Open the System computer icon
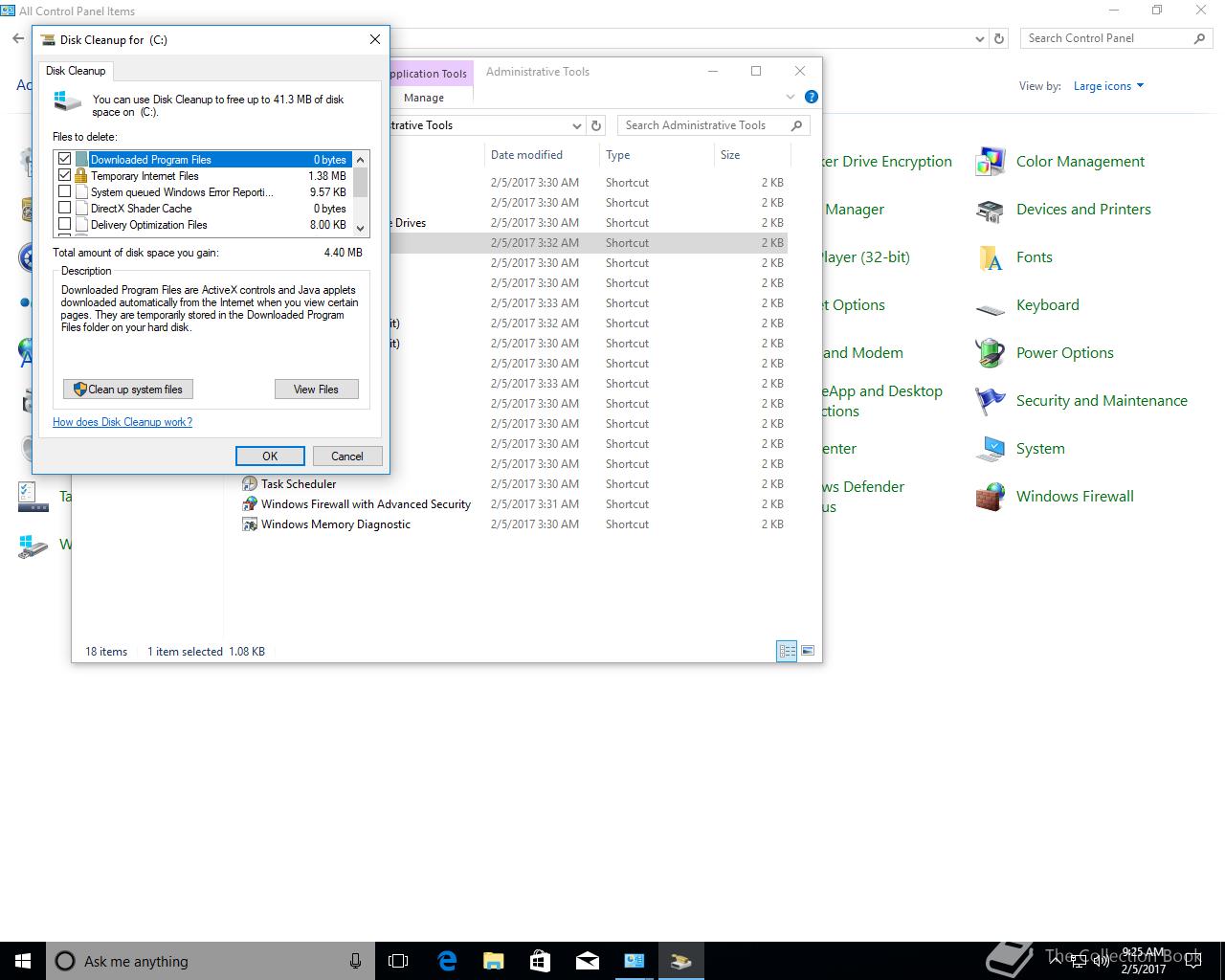Screen dimensions: 1225x980 coord(990,449)
